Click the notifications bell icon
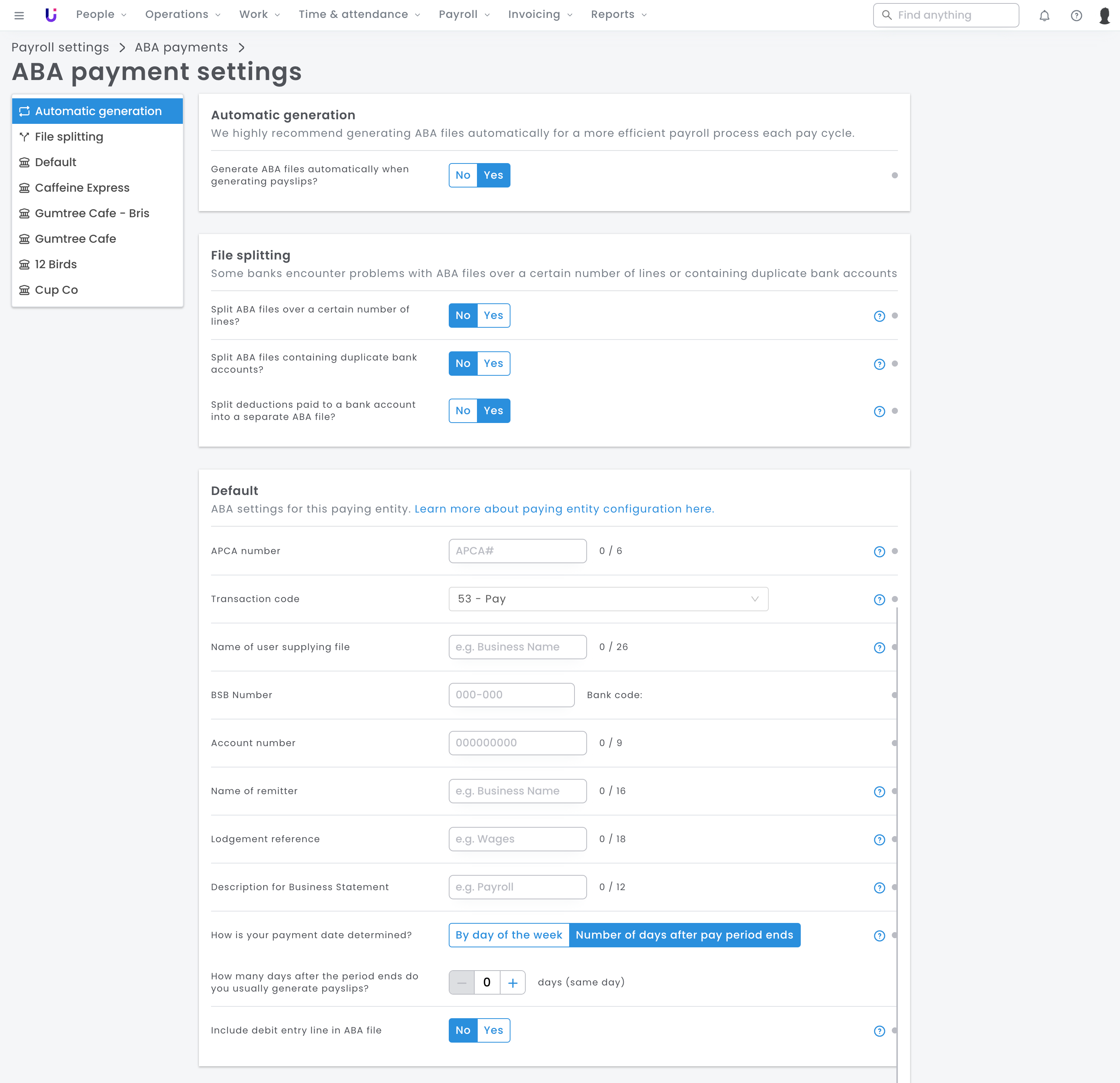1120x1083 pixels. (x=1044, y=15)
